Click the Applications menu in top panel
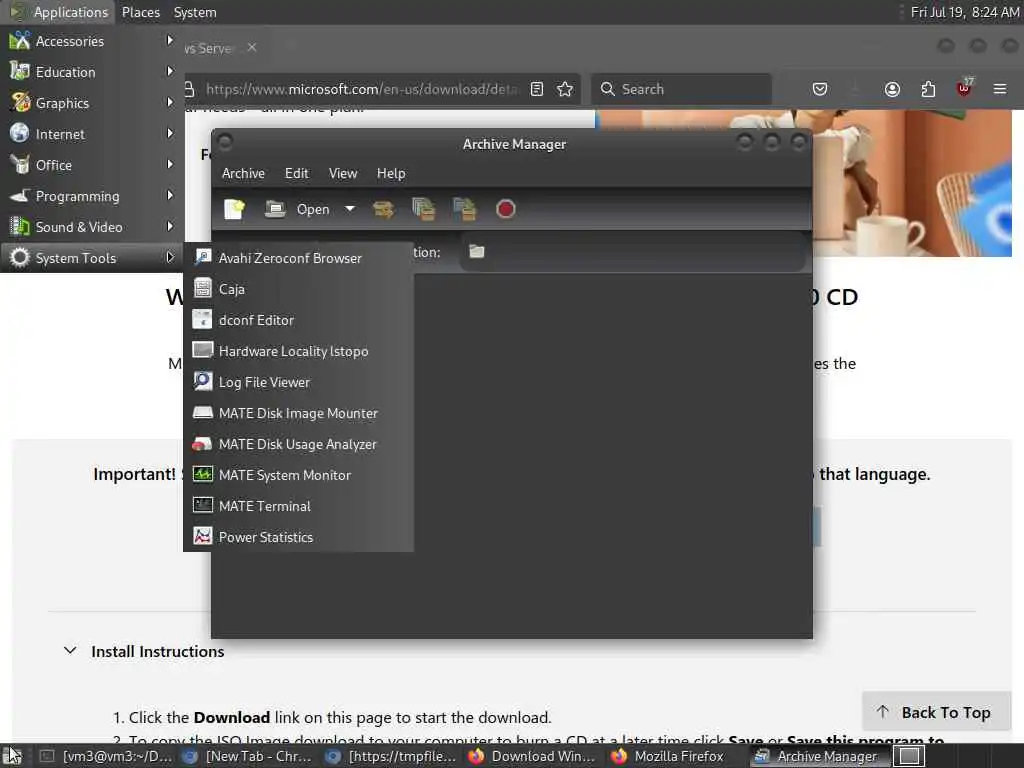1024x768 pixels. click(x=58, y=12)
